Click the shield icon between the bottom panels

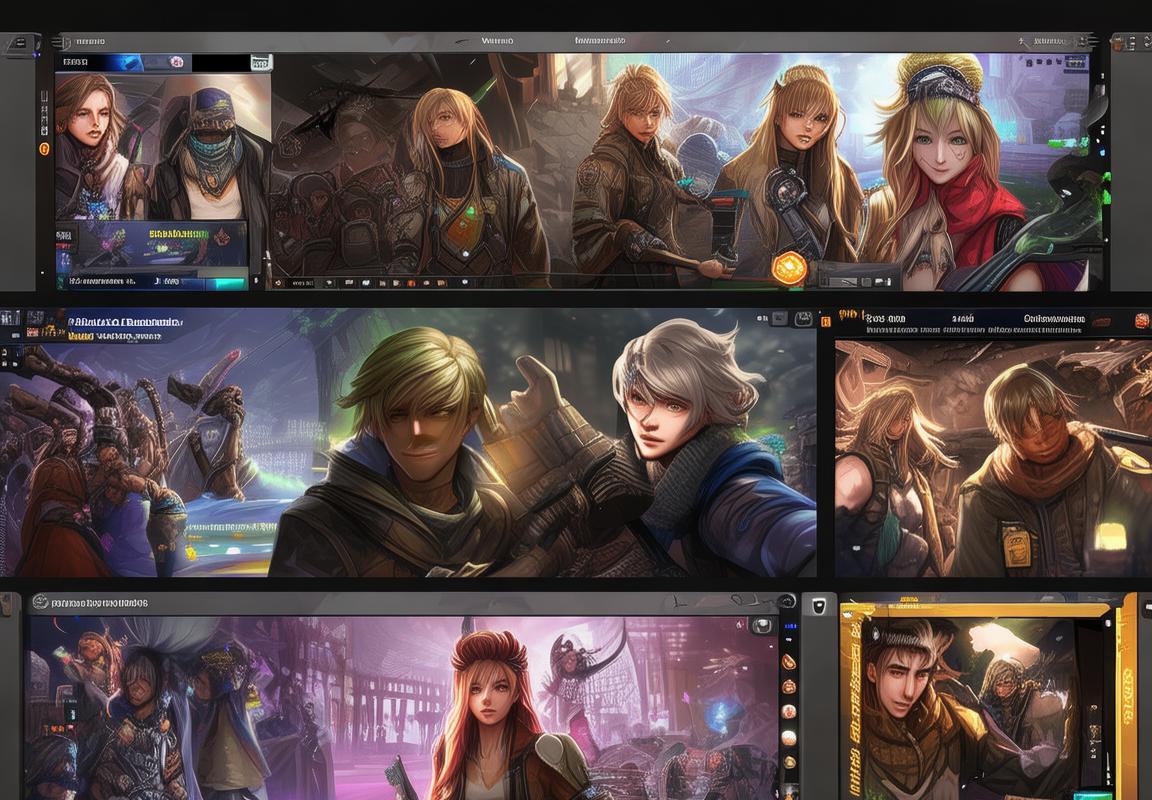(818, 605)
